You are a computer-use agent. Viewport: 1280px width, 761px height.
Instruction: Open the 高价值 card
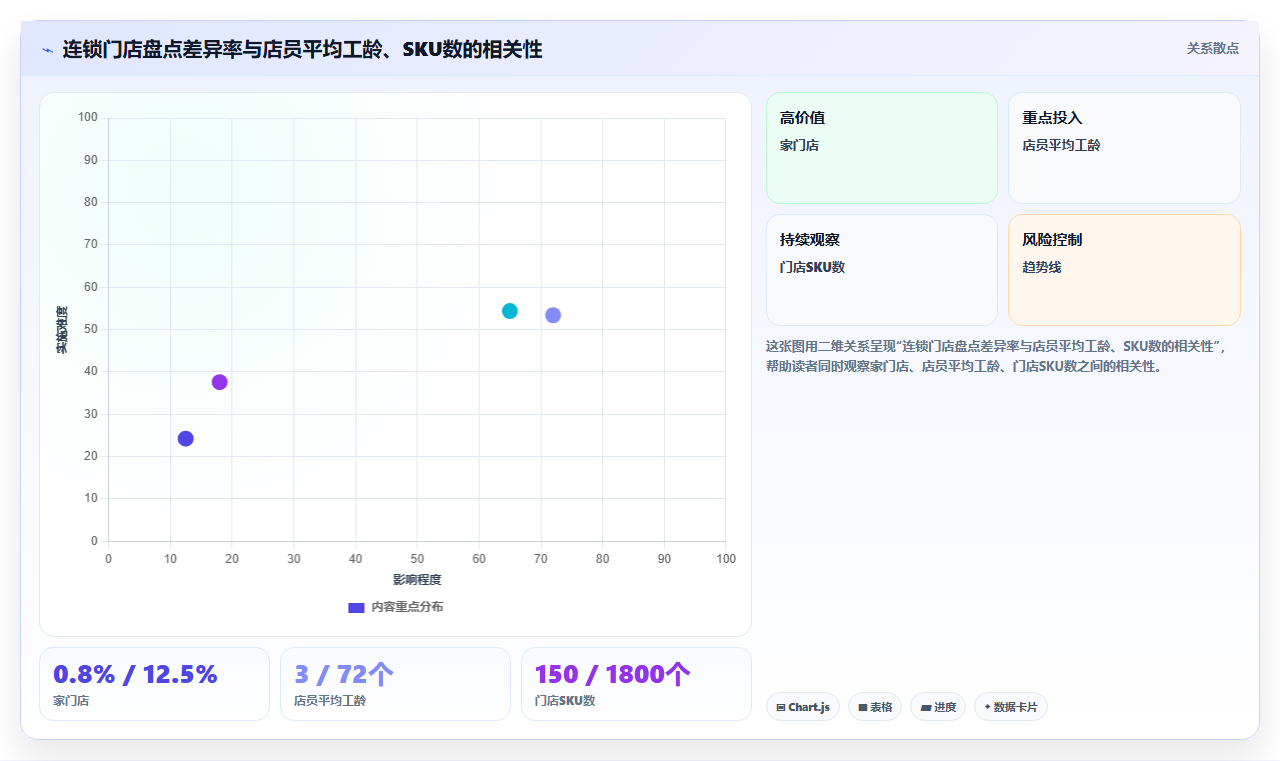(x=882, y=148)
